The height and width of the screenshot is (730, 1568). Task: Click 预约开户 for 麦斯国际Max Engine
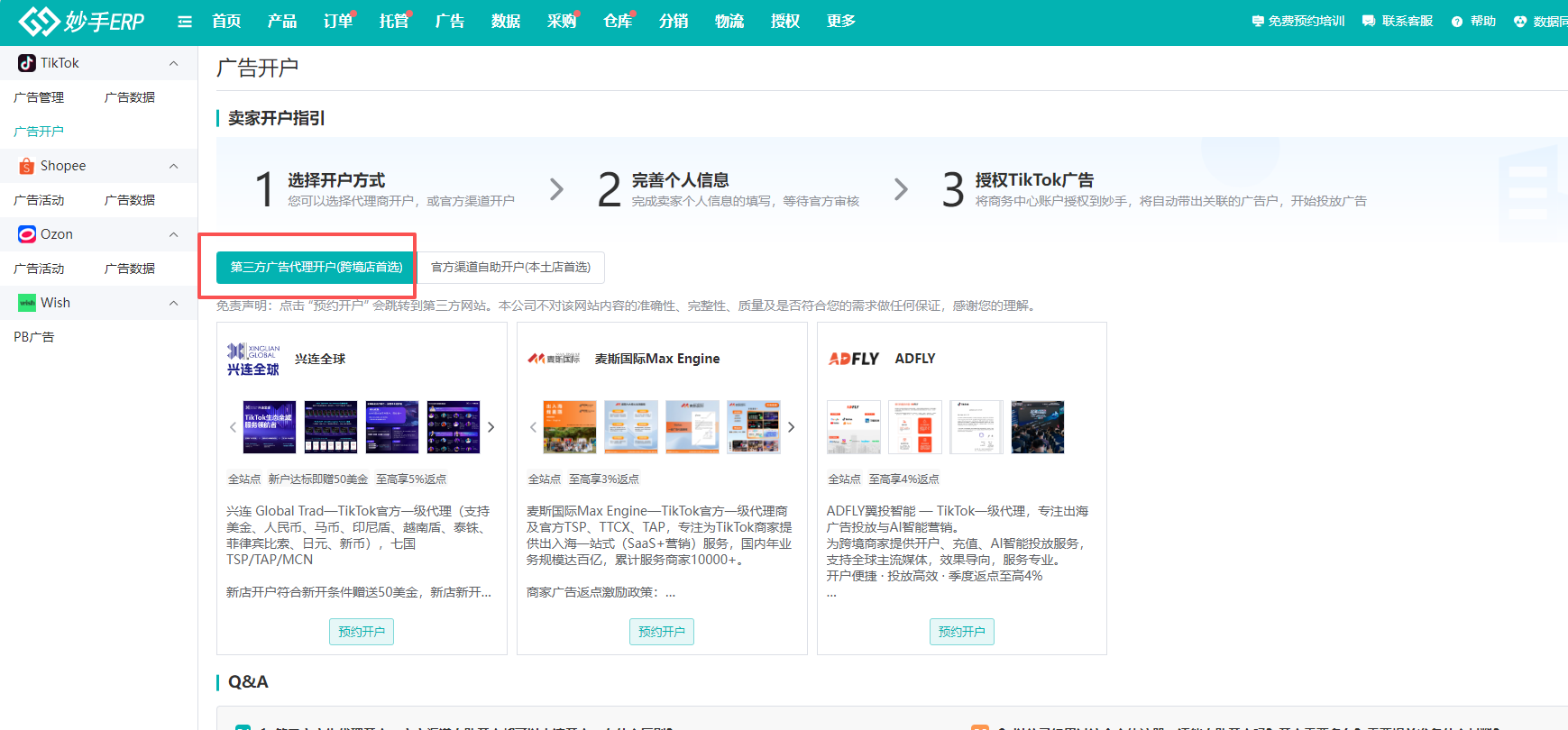[x=662, y=632]
